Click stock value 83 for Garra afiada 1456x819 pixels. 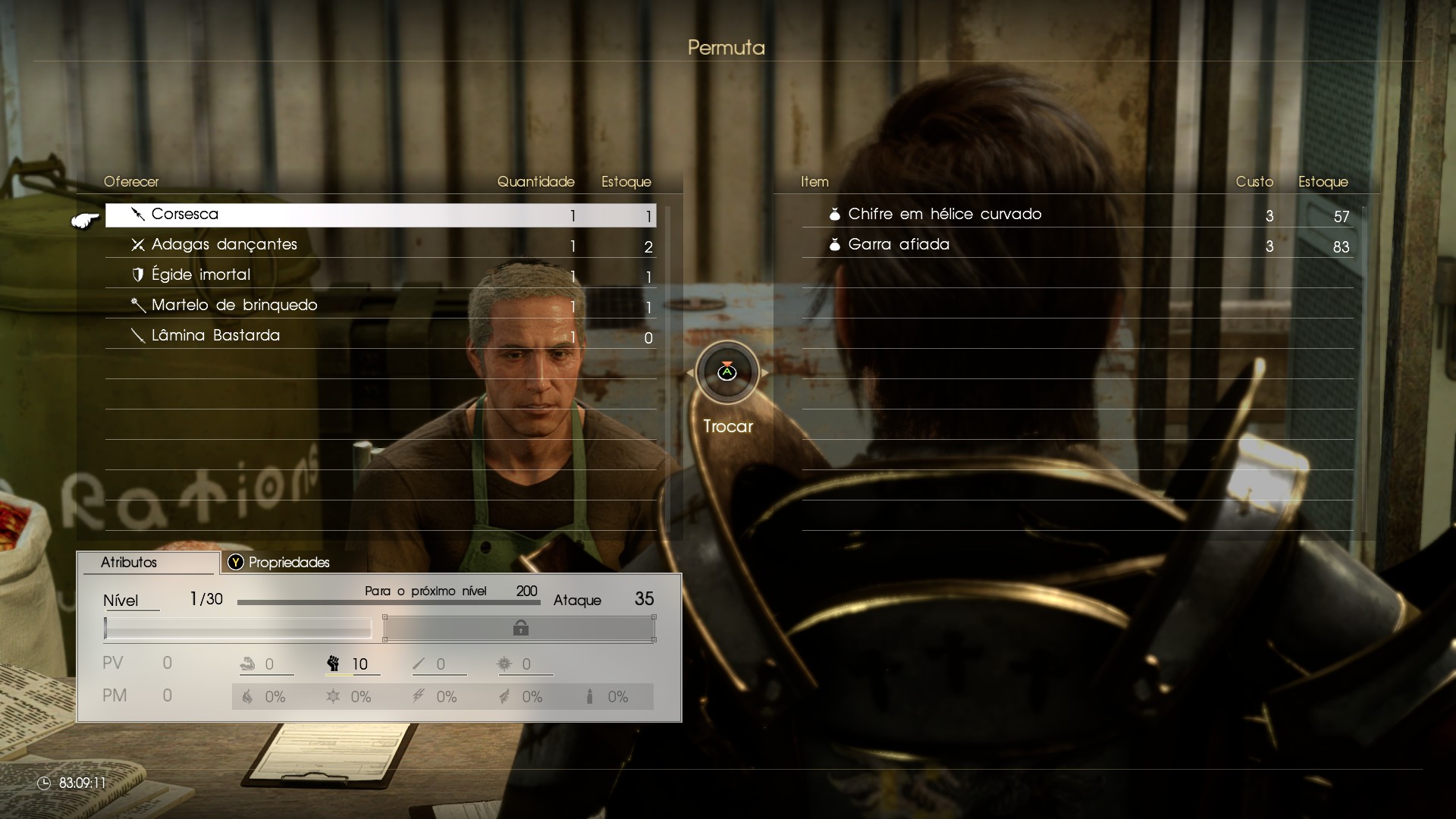click(1341, 247)
